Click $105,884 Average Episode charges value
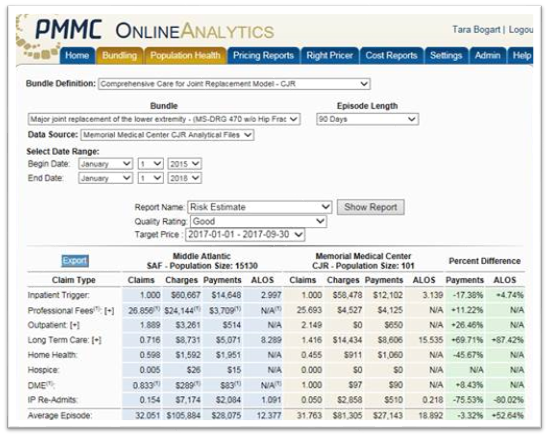The height and width of the screenshot is (437, 549). [183, 416]
